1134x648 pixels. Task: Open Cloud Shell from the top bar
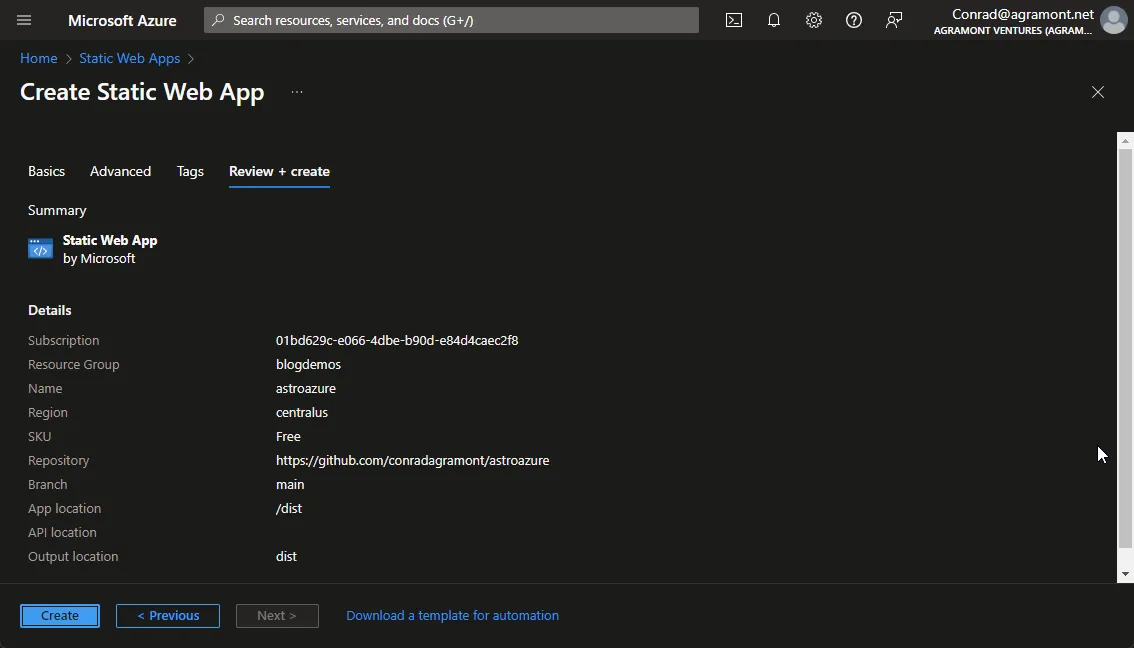(x=733, y=20)
